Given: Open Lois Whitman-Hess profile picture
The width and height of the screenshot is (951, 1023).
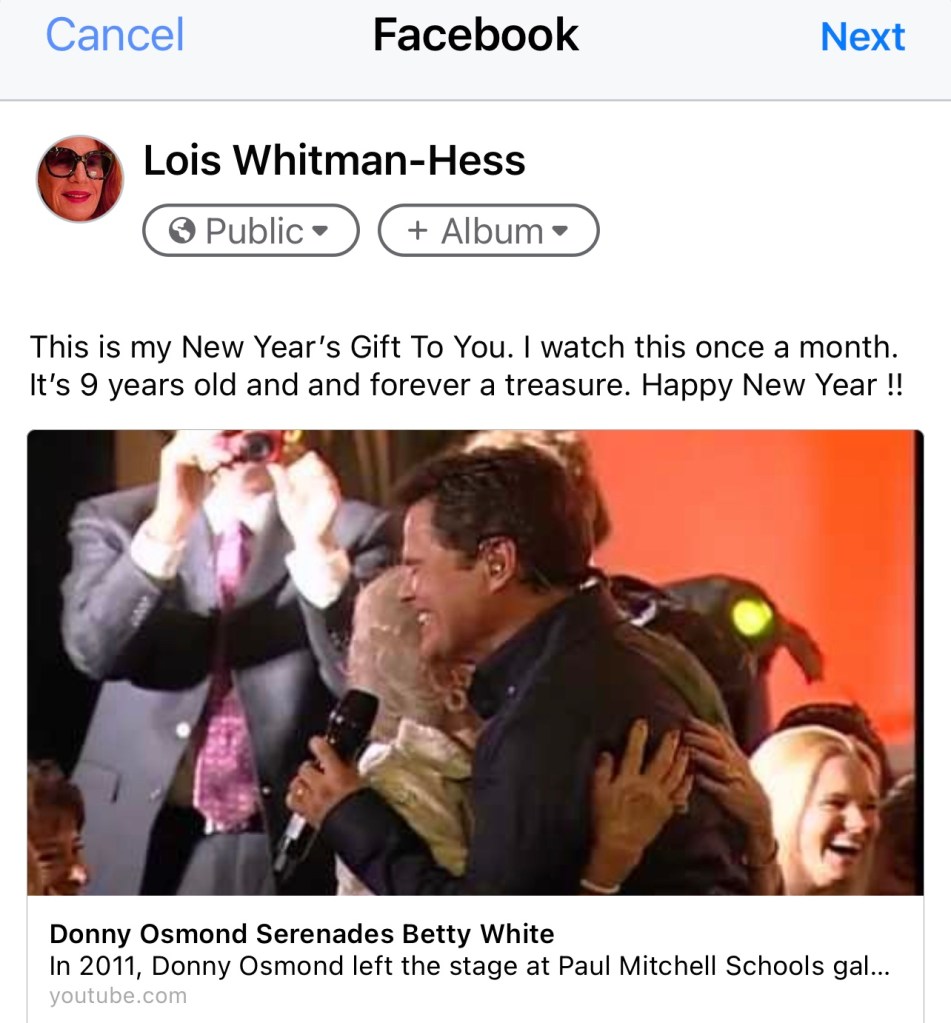Looking at the screenshot, I should (x=80, y=179).
